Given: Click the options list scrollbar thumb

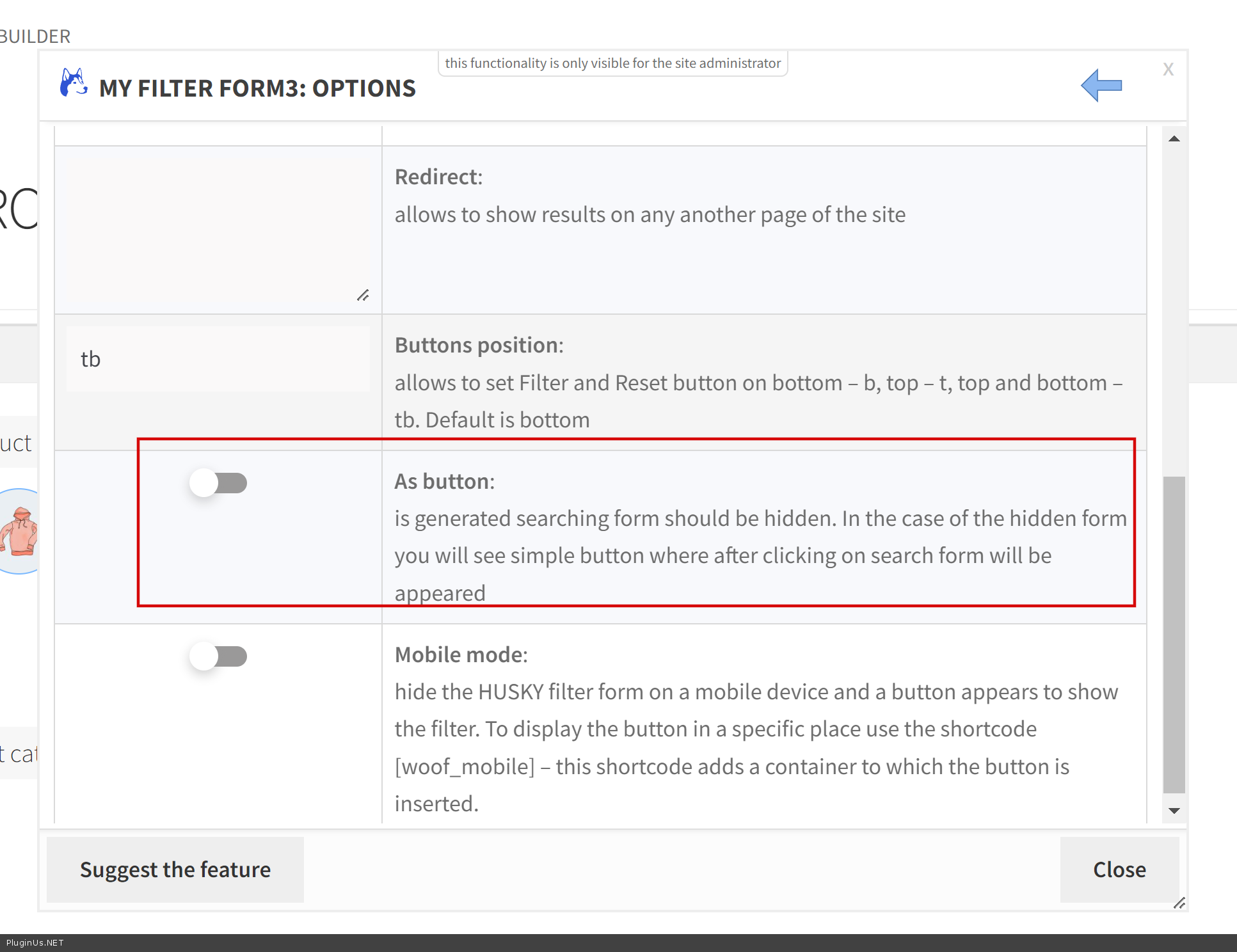Looking at the screenshot, I should click(x=1174, y=633).
